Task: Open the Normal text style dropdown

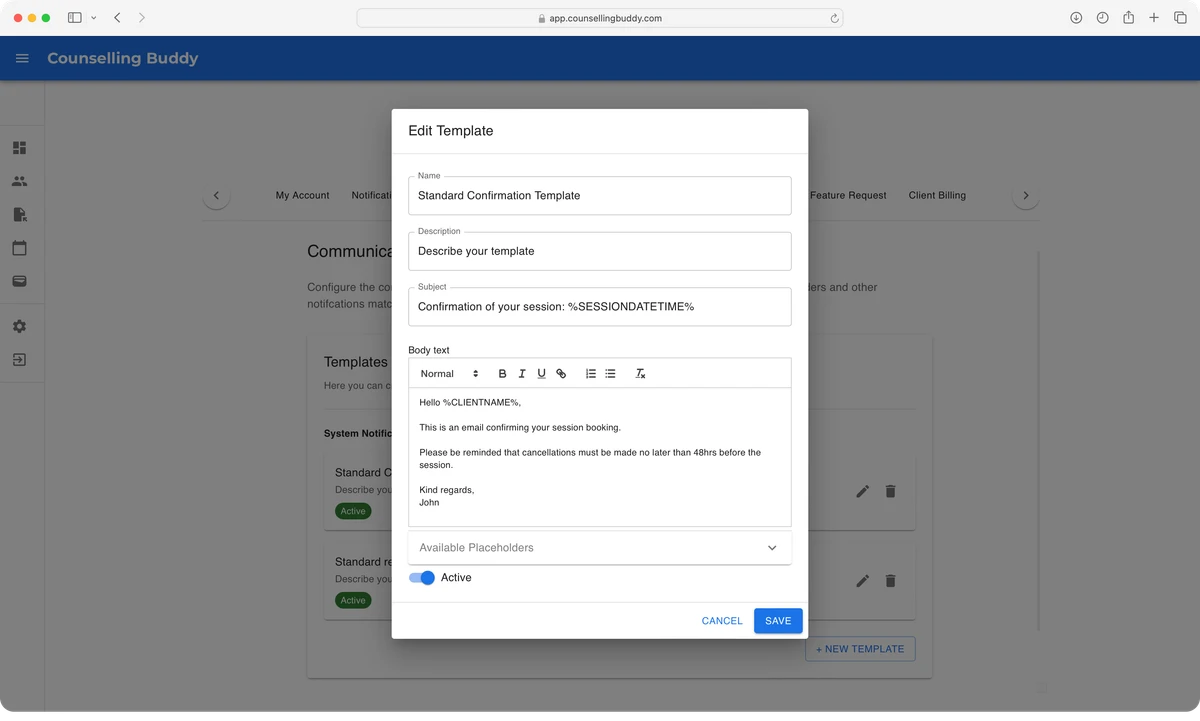Action: tap(449, 374)
